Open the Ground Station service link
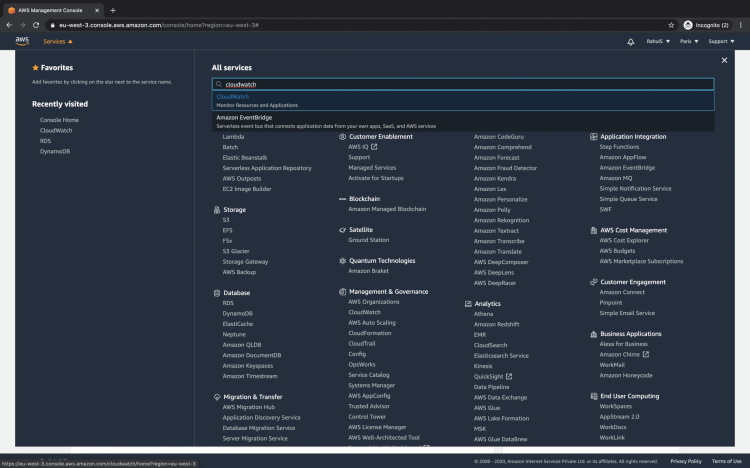This screenshot has width=750, height=468. [369, 240]
